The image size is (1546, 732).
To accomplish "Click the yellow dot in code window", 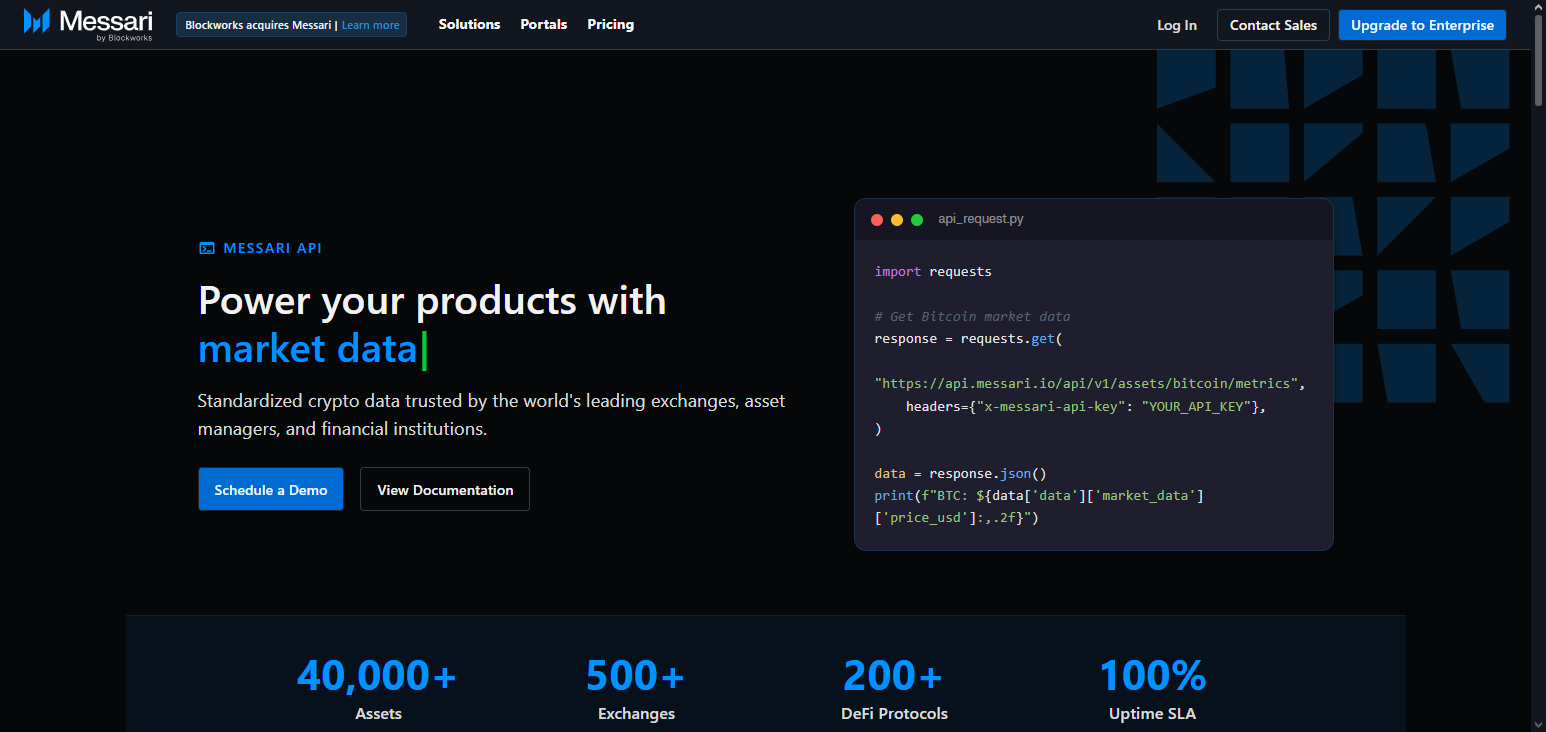I will tap(897, 219).
